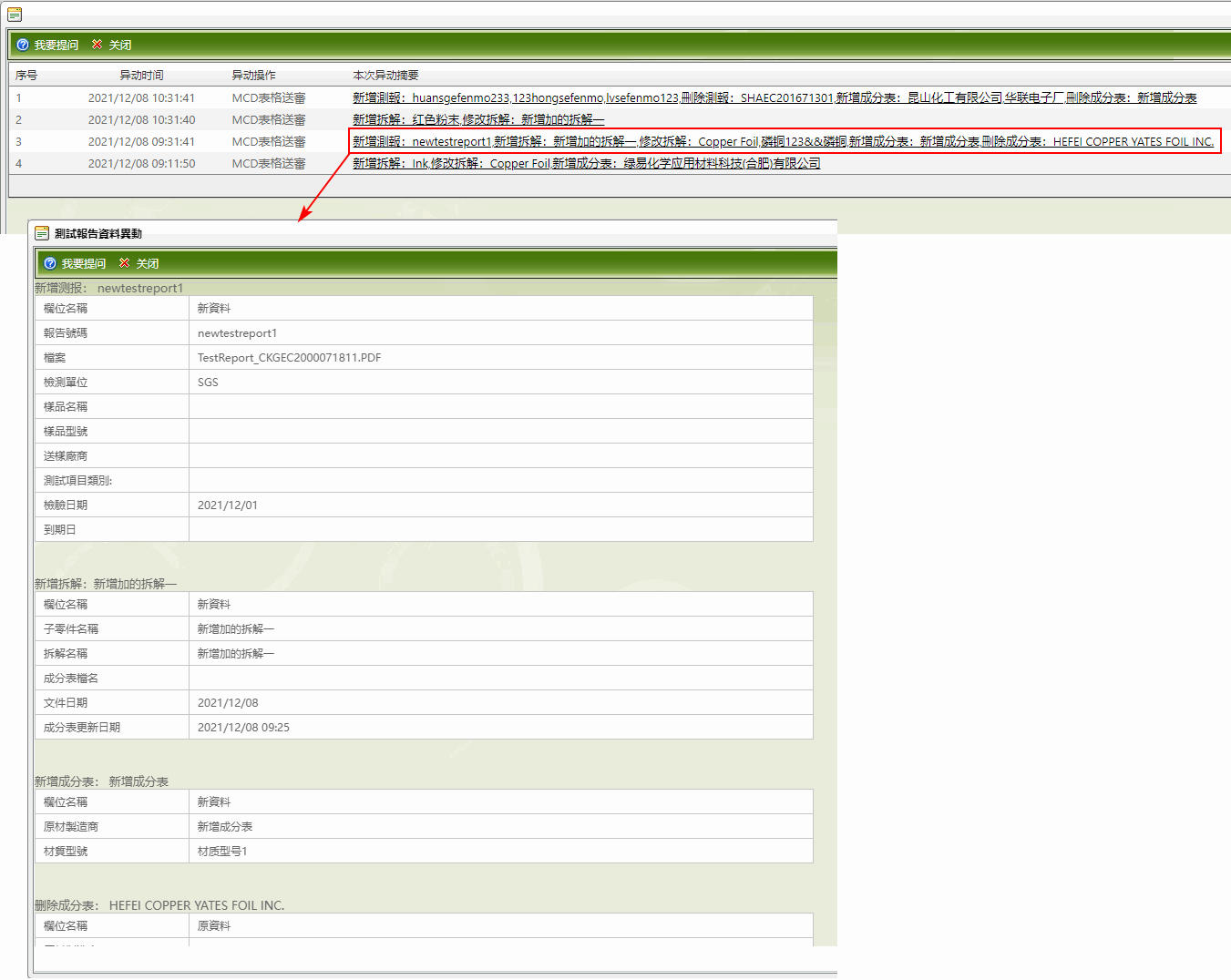The width and height of the screenshot is (1231, 980).
Task: Click the 本次异动摘要 column header
Action: tap(385, 76)
